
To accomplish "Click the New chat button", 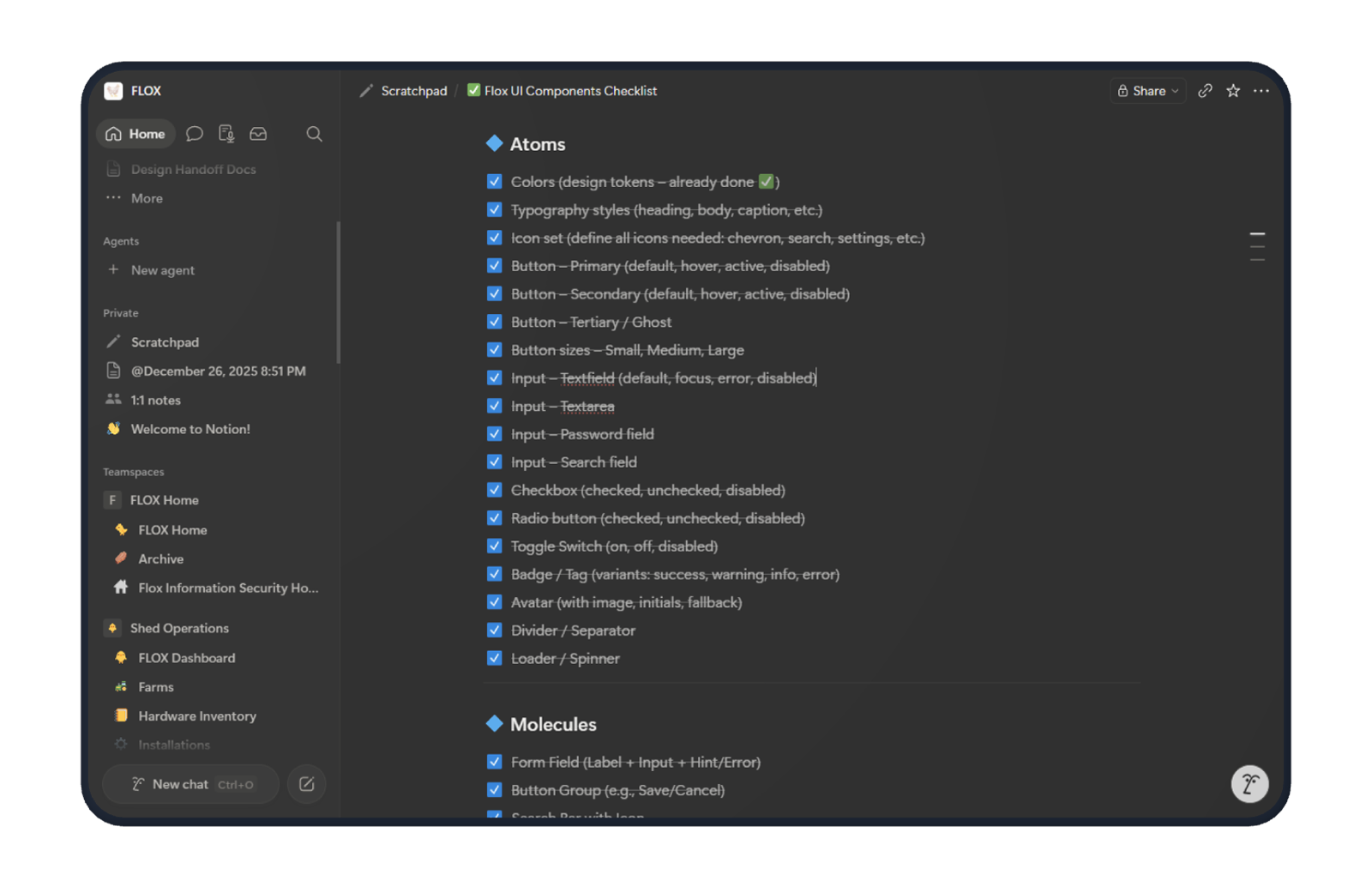I will point(191,784).
